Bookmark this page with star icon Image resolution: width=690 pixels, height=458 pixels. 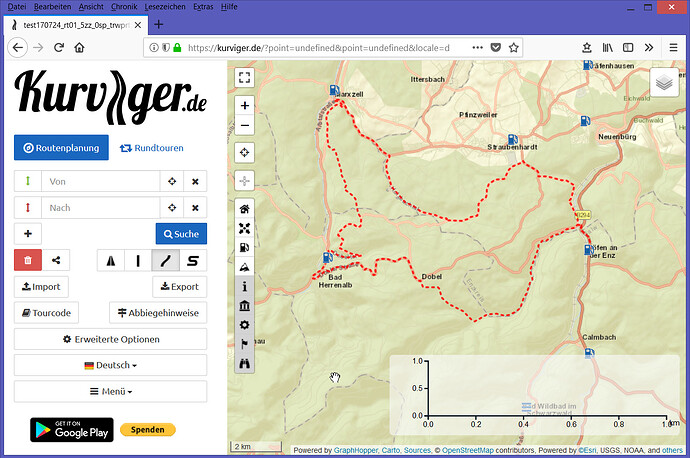click(x=514, y=48)
